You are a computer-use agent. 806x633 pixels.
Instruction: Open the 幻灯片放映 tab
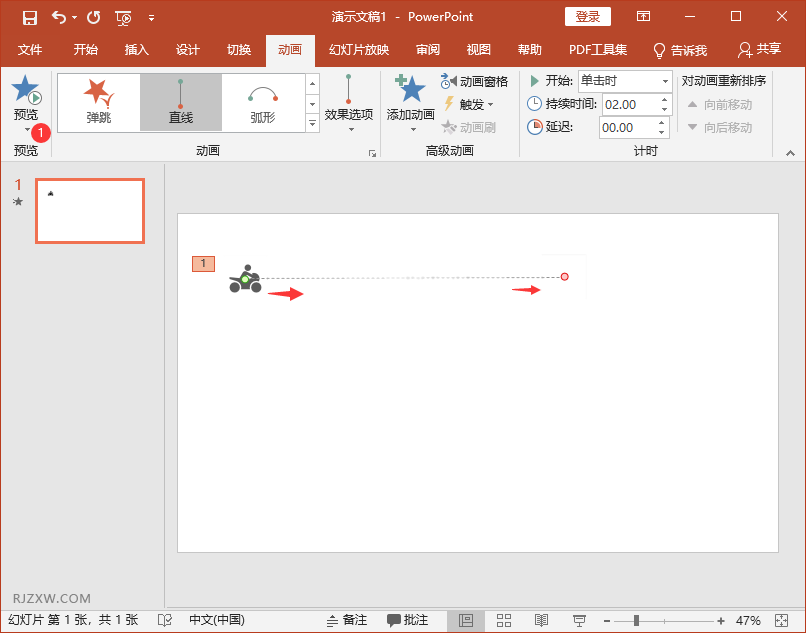point(359,50)
